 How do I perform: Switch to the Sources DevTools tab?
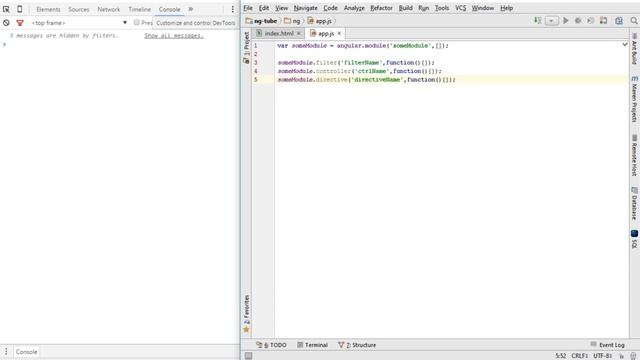tap(79, 9)
